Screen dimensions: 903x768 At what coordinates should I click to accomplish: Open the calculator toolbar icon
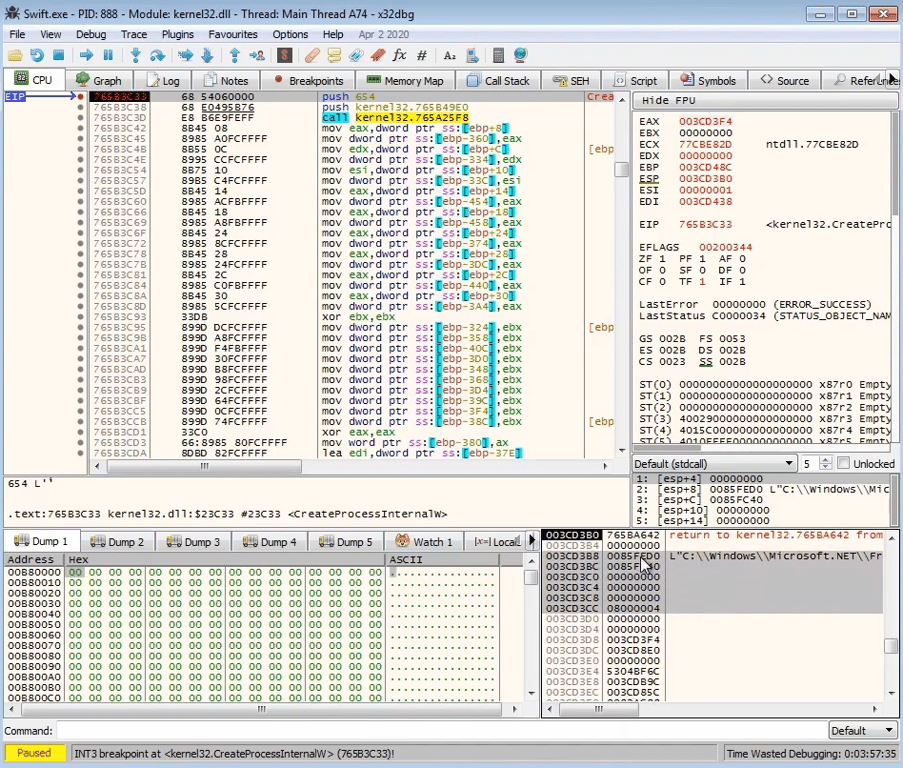498,56
